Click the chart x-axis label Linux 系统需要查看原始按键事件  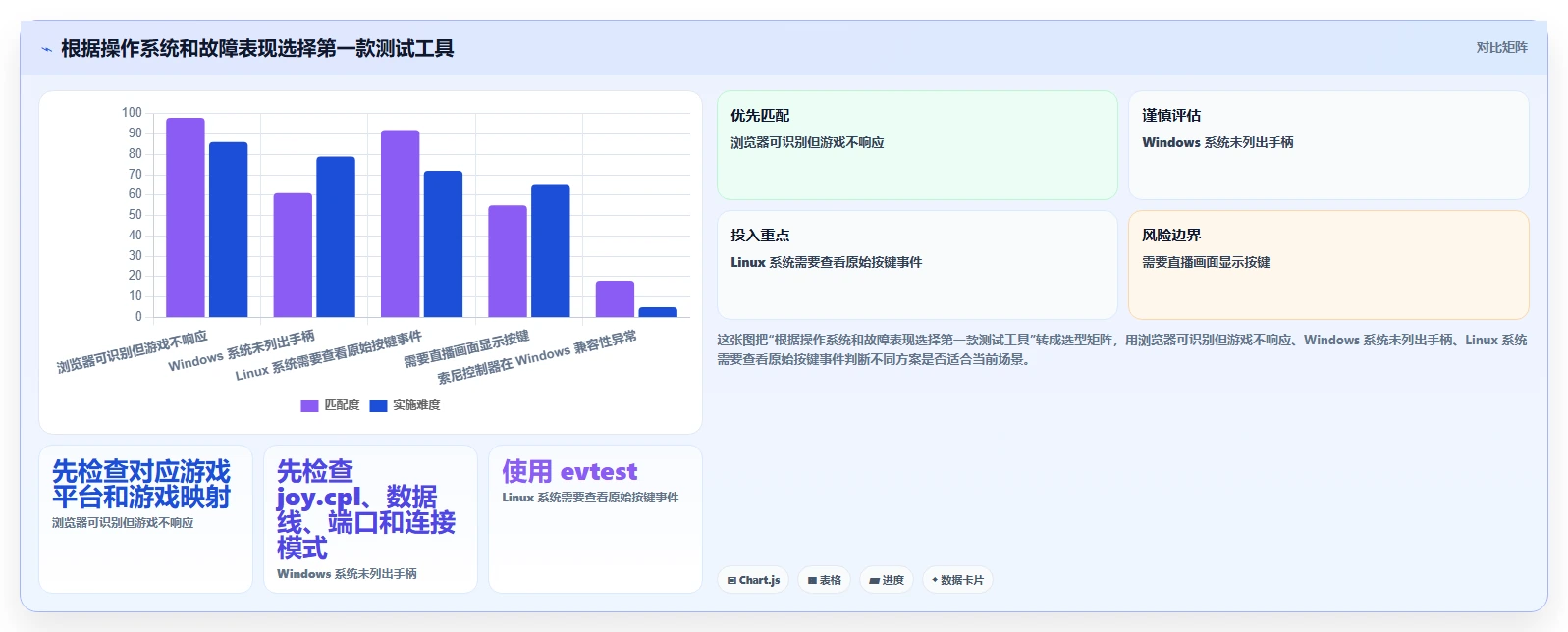point(329,355)
